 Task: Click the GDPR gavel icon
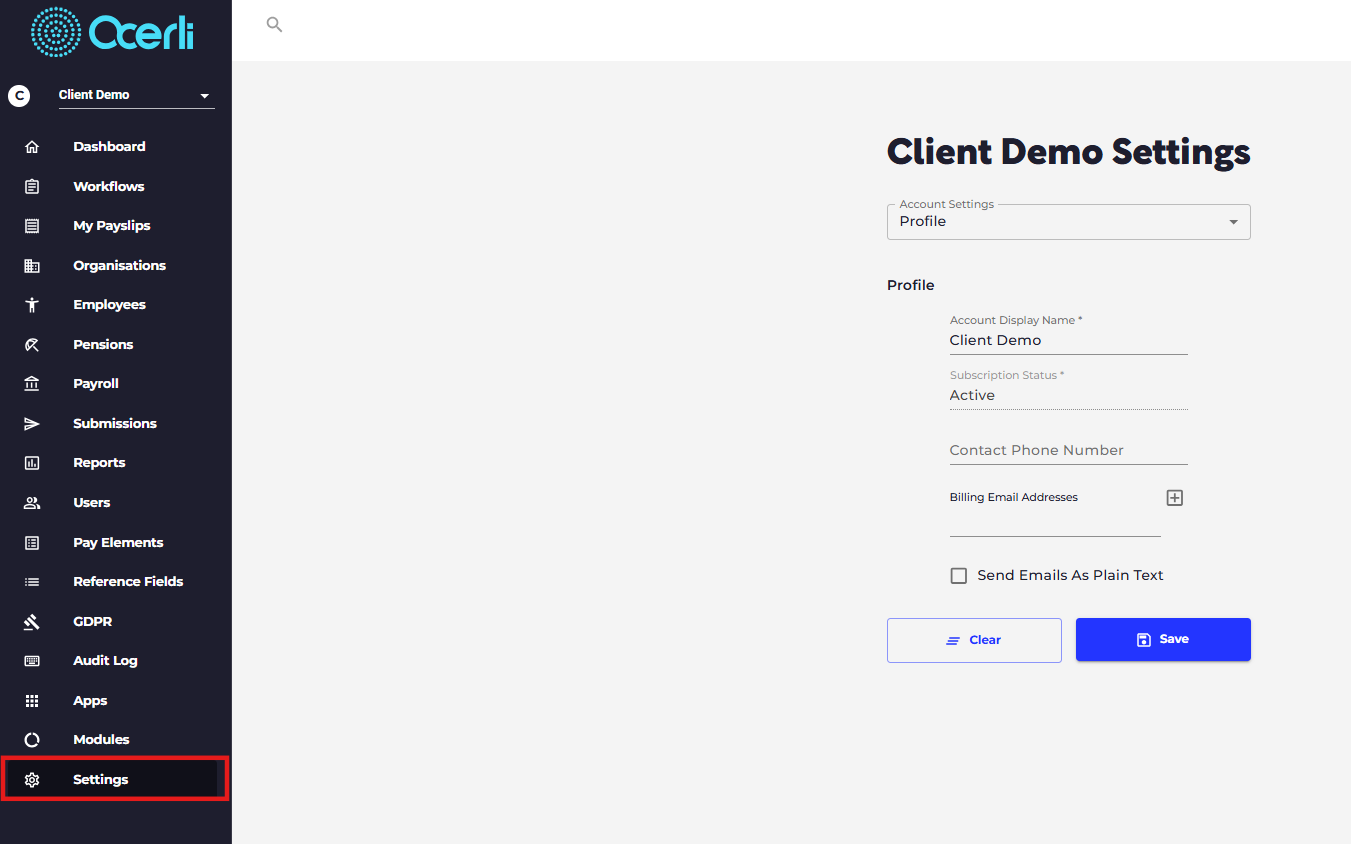click(x=32, y=622)
